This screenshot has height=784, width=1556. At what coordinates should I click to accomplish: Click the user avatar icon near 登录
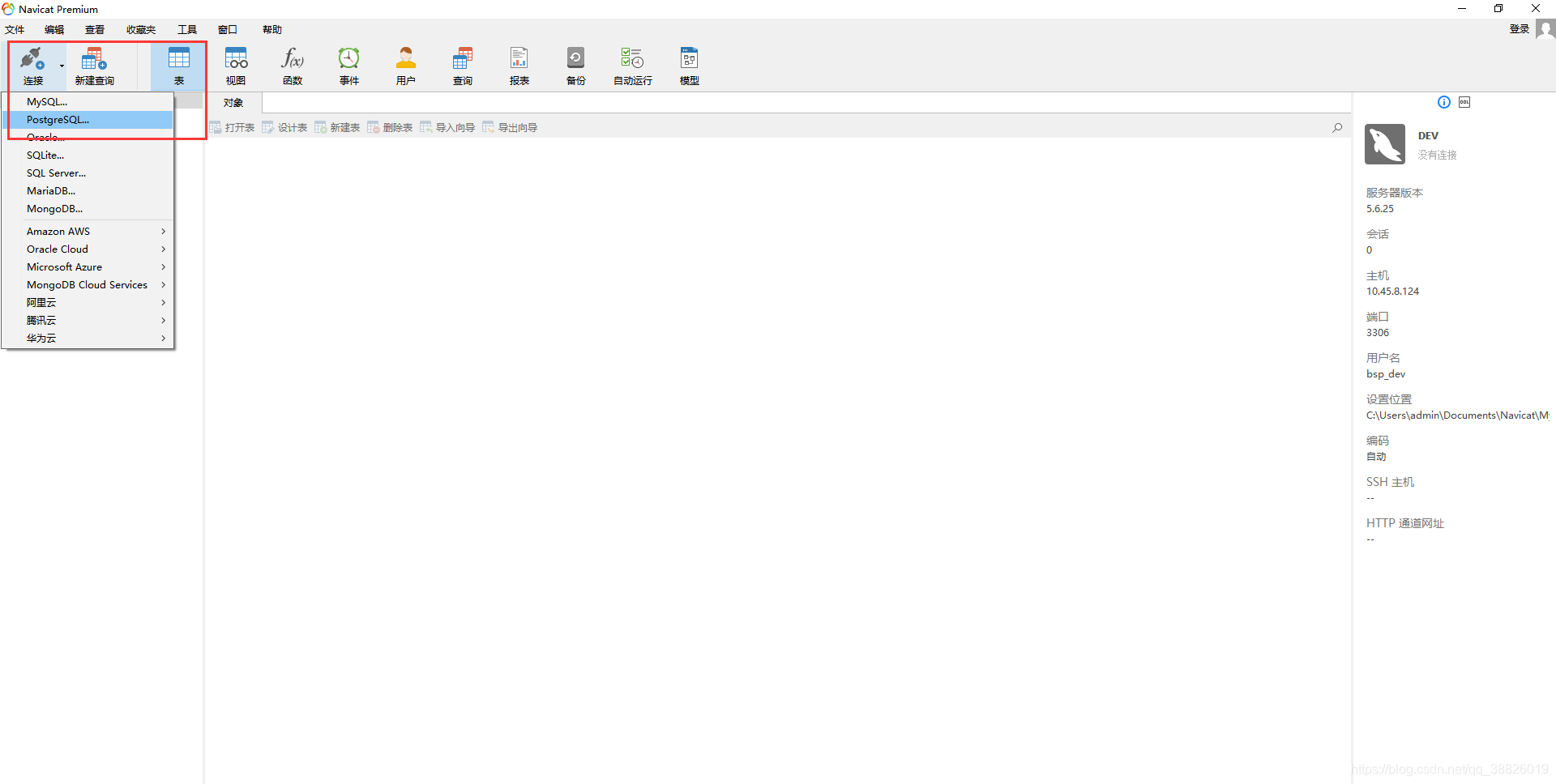pyautogui.click(x=1545, y=29)
